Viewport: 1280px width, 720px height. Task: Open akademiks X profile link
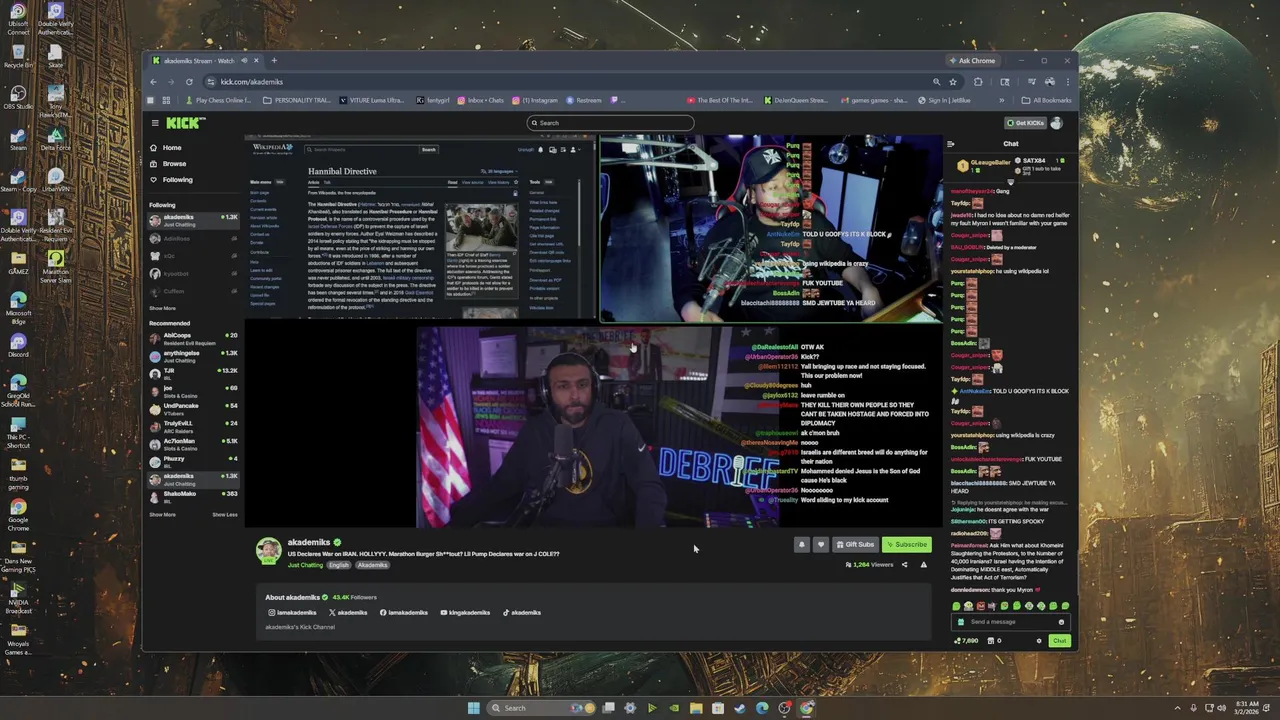pos(348,613)
